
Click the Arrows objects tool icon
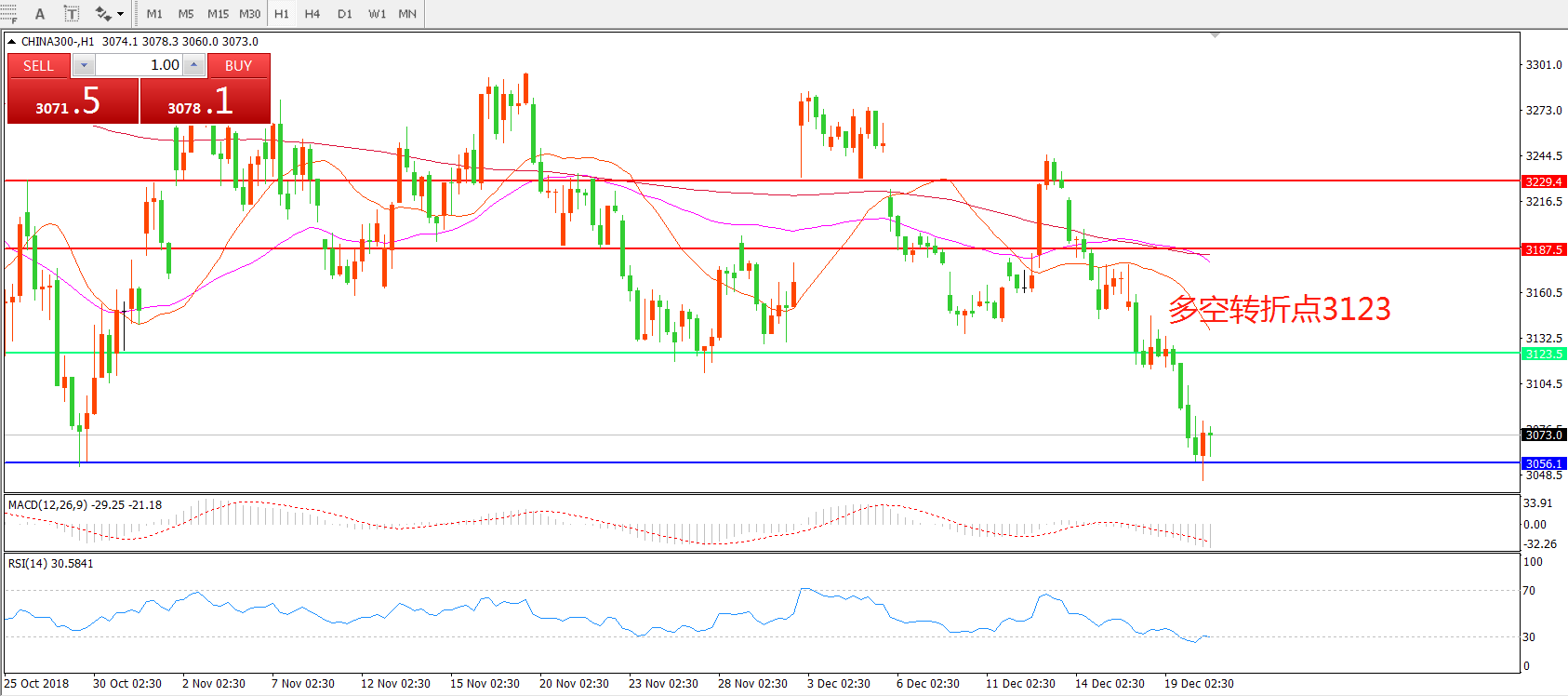pyautogui.click(x=102, y=14)
